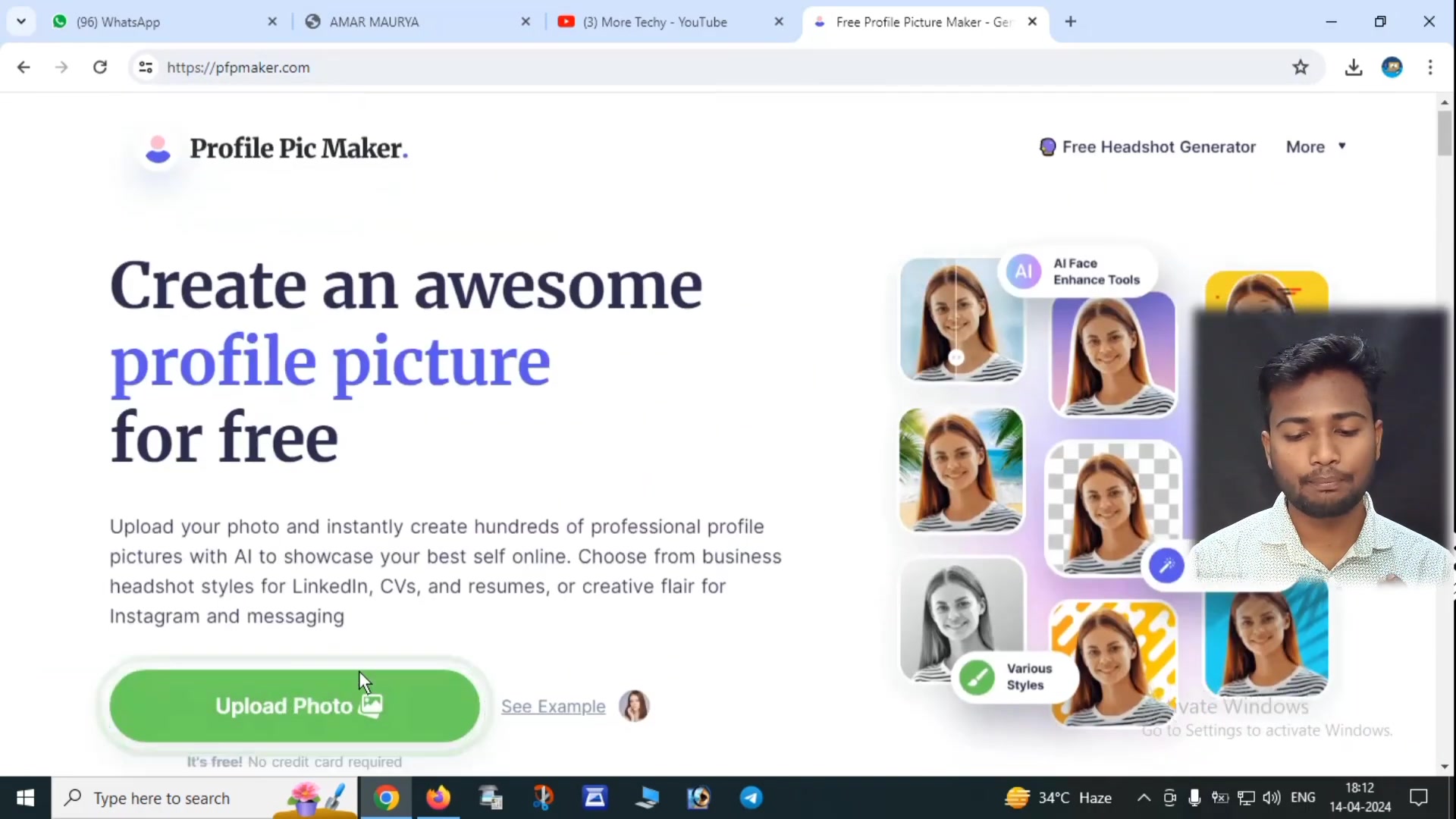Open Free Headshot Generator link
Image resolution: width=1456 pixels, height=819 pixels.
tap(1147, 147)
